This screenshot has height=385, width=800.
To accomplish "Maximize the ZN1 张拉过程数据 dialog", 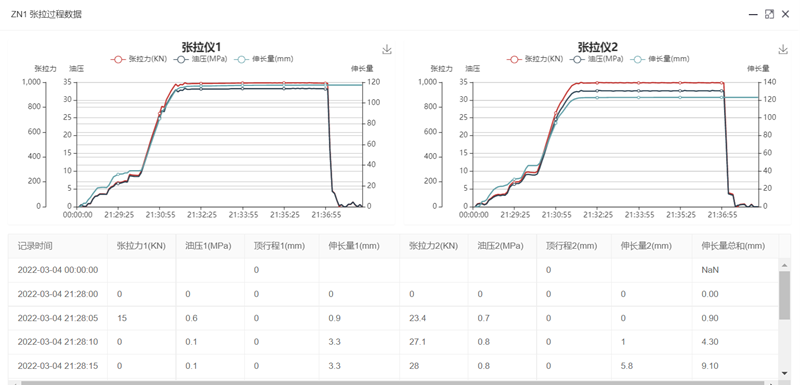I will tap(769, 14).
